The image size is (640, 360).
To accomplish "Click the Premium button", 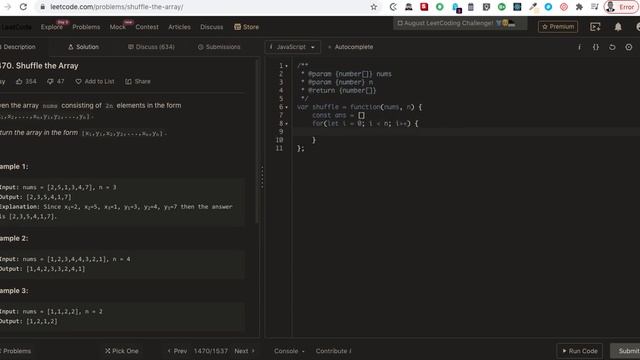I will pos(558,27).
